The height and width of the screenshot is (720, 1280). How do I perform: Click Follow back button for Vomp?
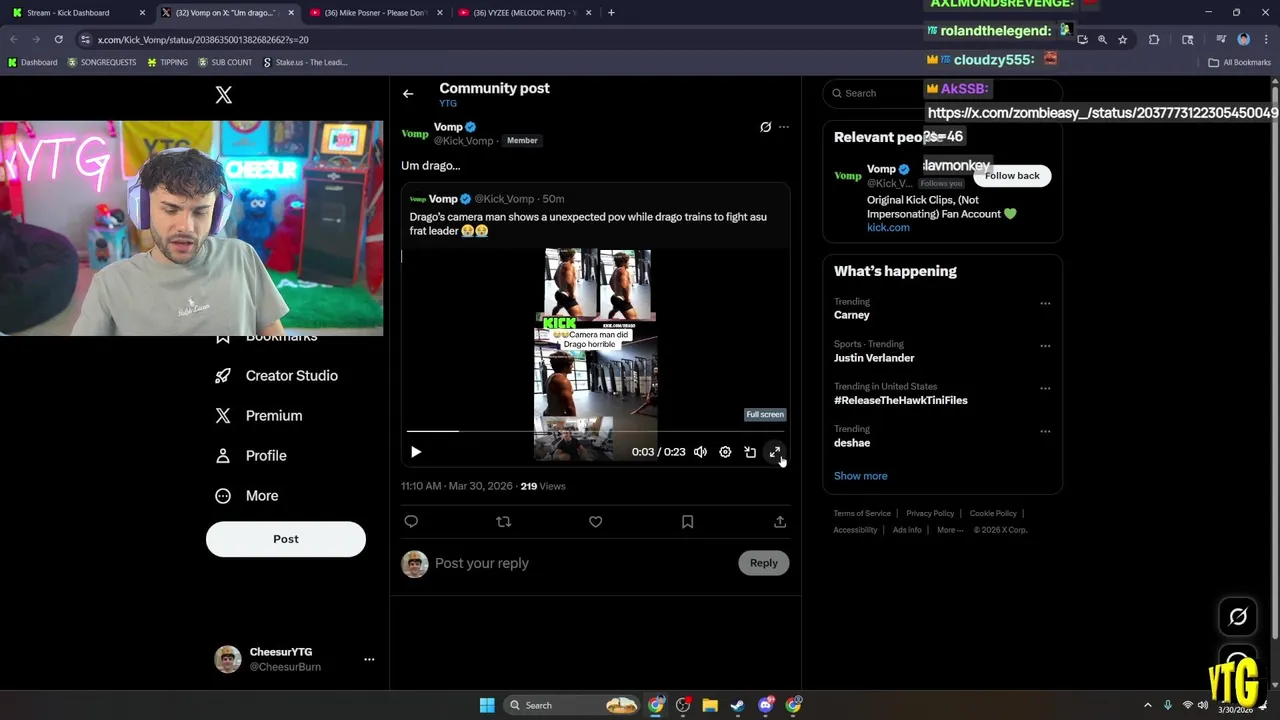(1012, 176)
